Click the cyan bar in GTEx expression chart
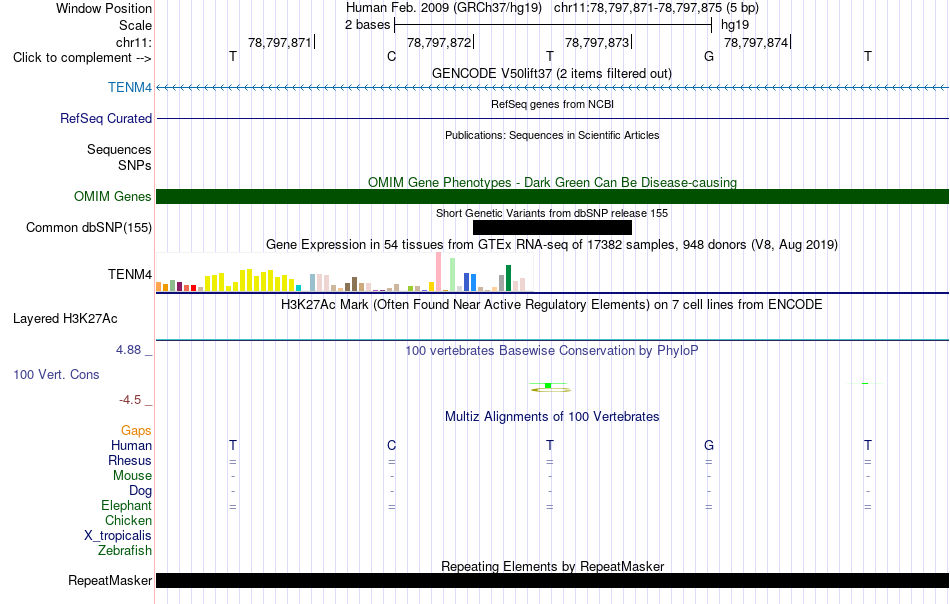Viewport: 950px width, 604px height. coord(298,288)
